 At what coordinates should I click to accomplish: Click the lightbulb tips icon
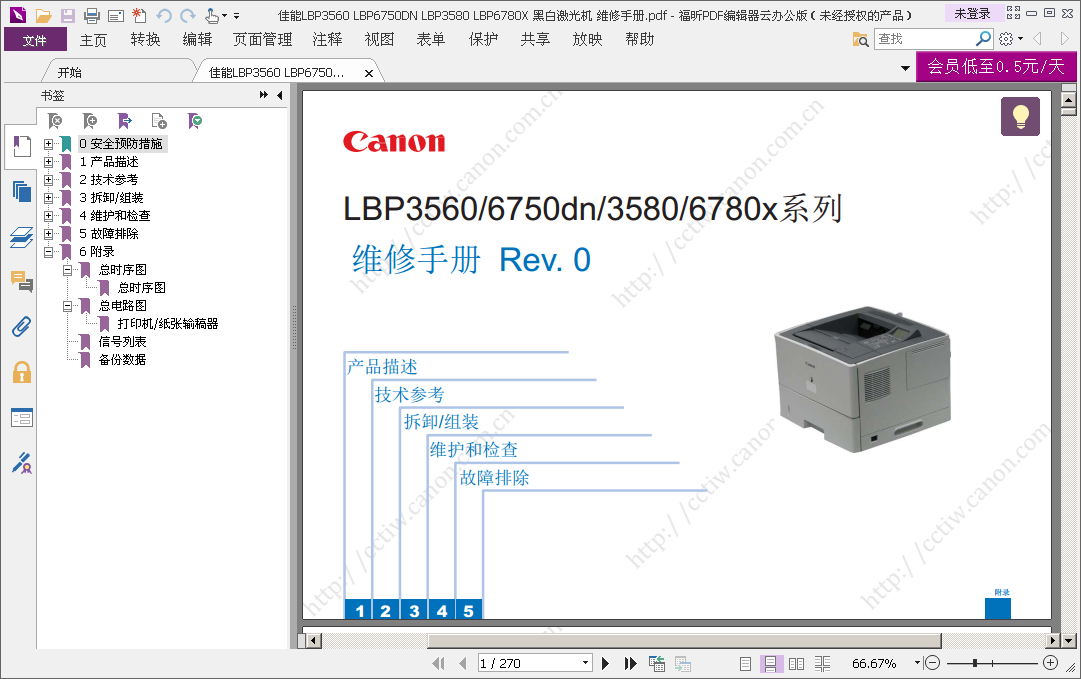(x=1020, y=116)
